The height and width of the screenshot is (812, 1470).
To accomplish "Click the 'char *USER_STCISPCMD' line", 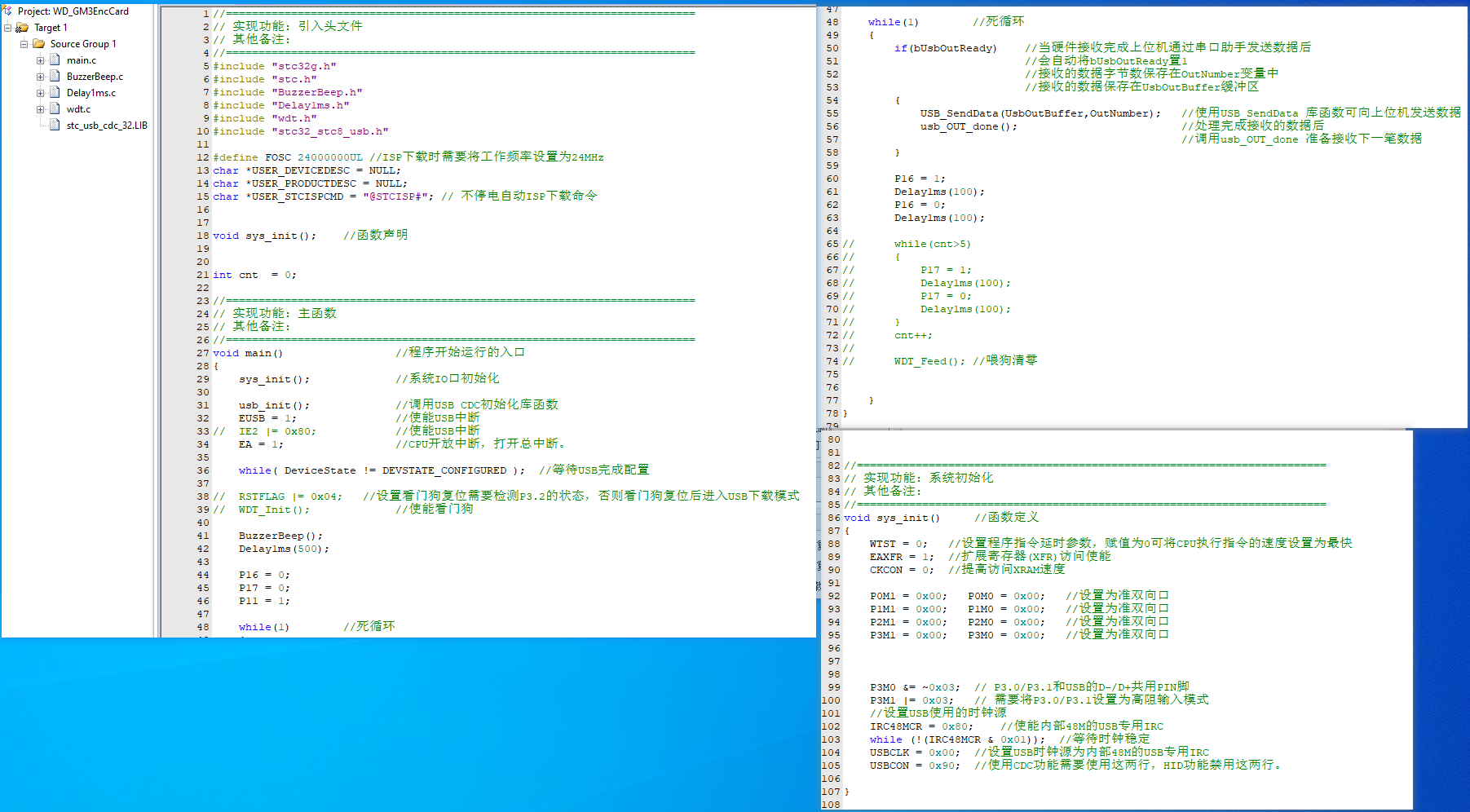I will coord(405,196).
